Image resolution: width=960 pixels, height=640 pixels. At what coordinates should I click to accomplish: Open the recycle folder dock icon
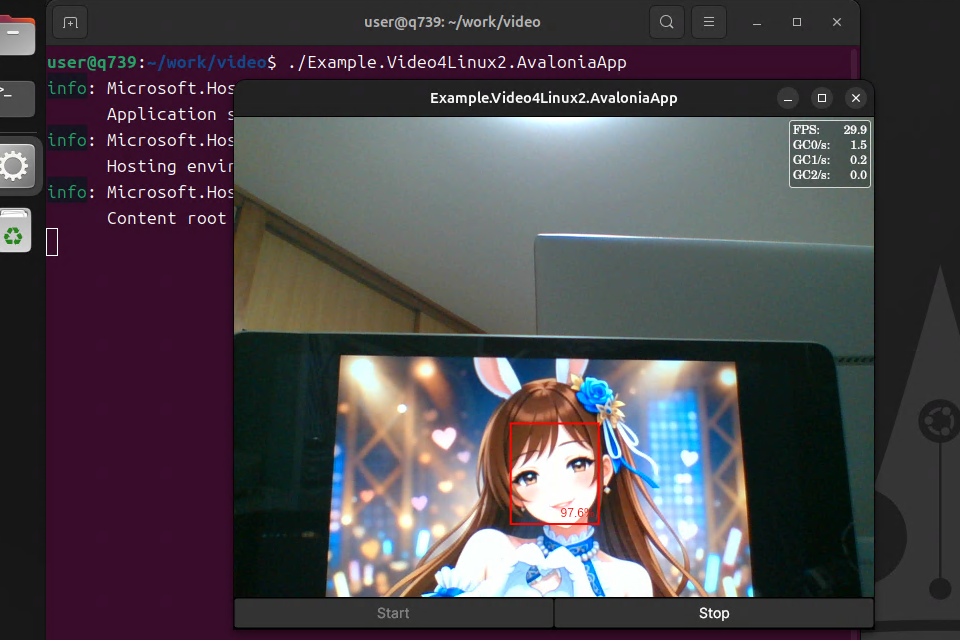click(x=15, y=230)
